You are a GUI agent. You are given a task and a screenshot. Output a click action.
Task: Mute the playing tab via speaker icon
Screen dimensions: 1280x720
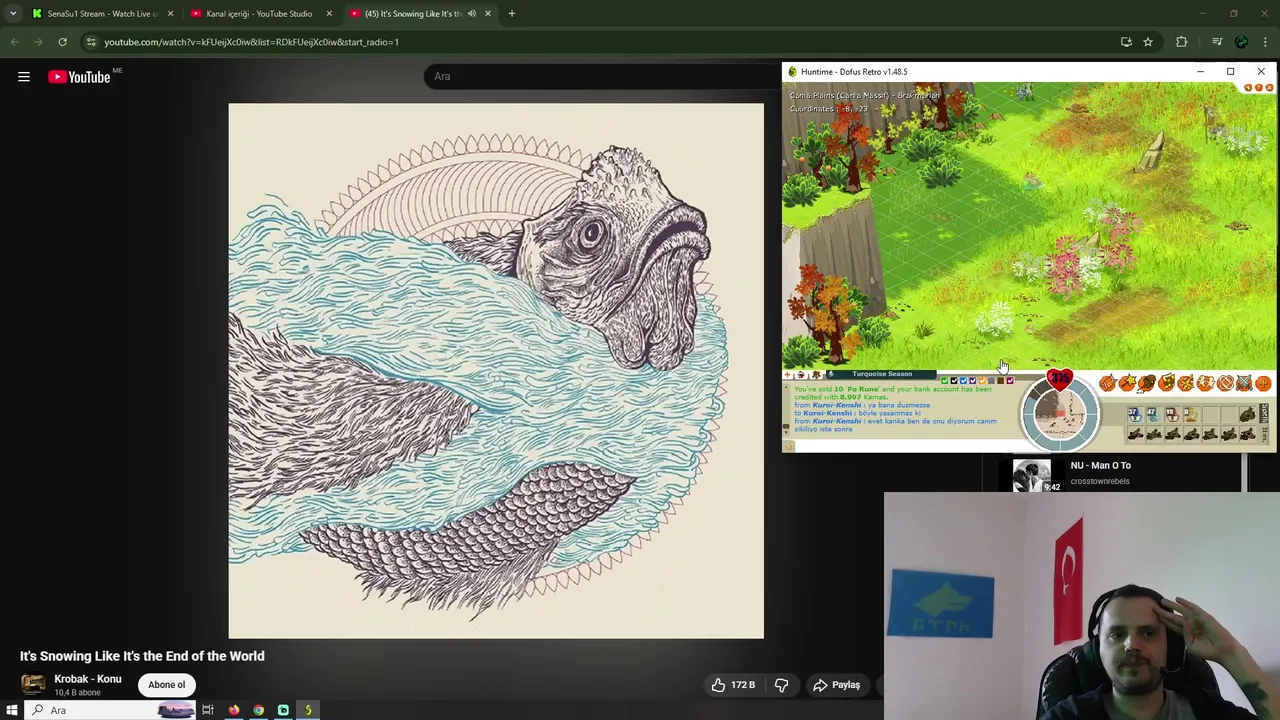[x=472, y=14]
